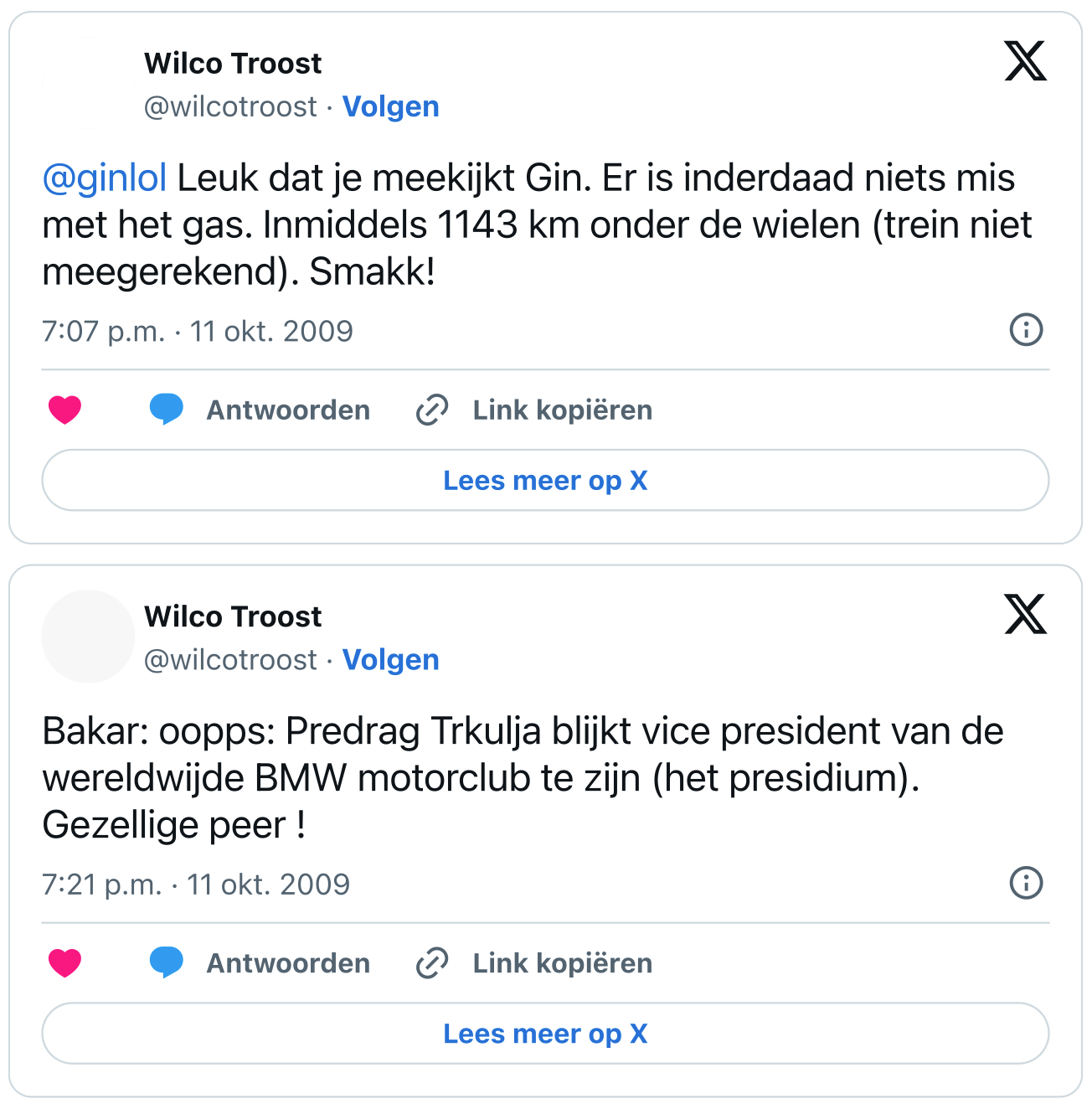Viewport: 1092px width, 1109px height.
Task: Follow Wilco Troost via Volgen in first tweet
Action: [391, 106]
